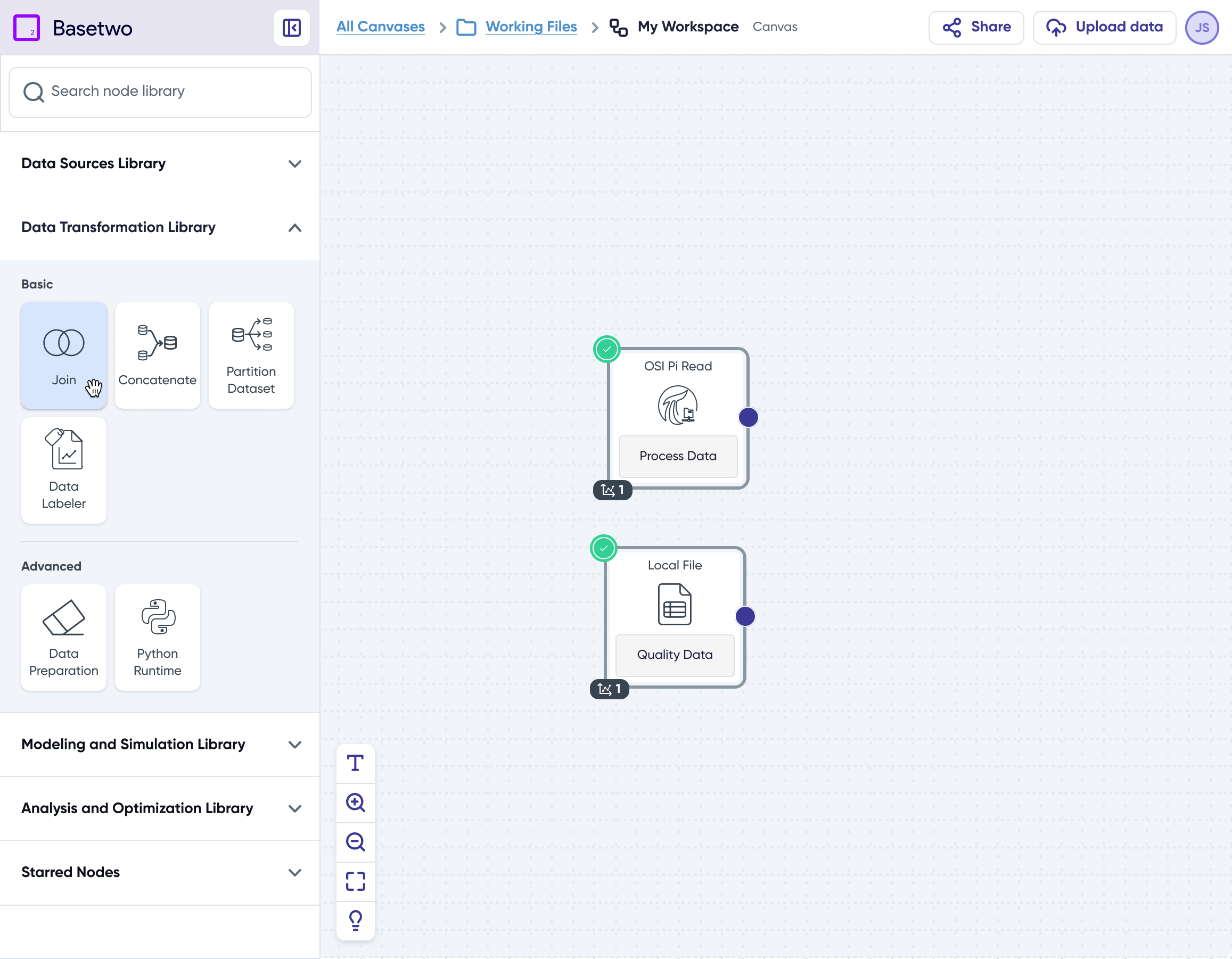Expand Data Sources Library section
Screen dimensions: 1232x959
(294, 163)
